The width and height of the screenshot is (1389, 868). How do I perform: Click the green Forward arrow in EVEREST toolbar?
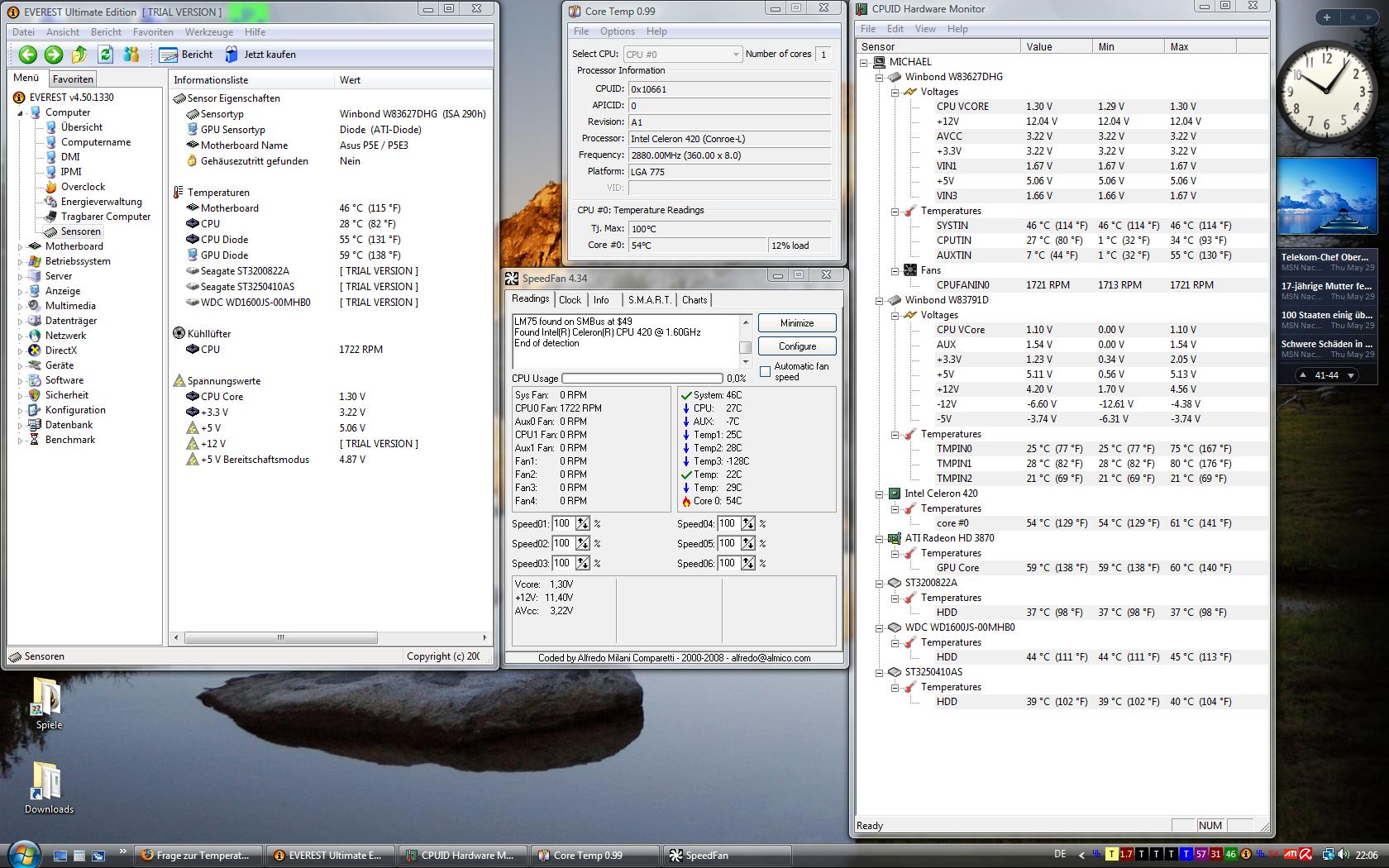point(54,55)
